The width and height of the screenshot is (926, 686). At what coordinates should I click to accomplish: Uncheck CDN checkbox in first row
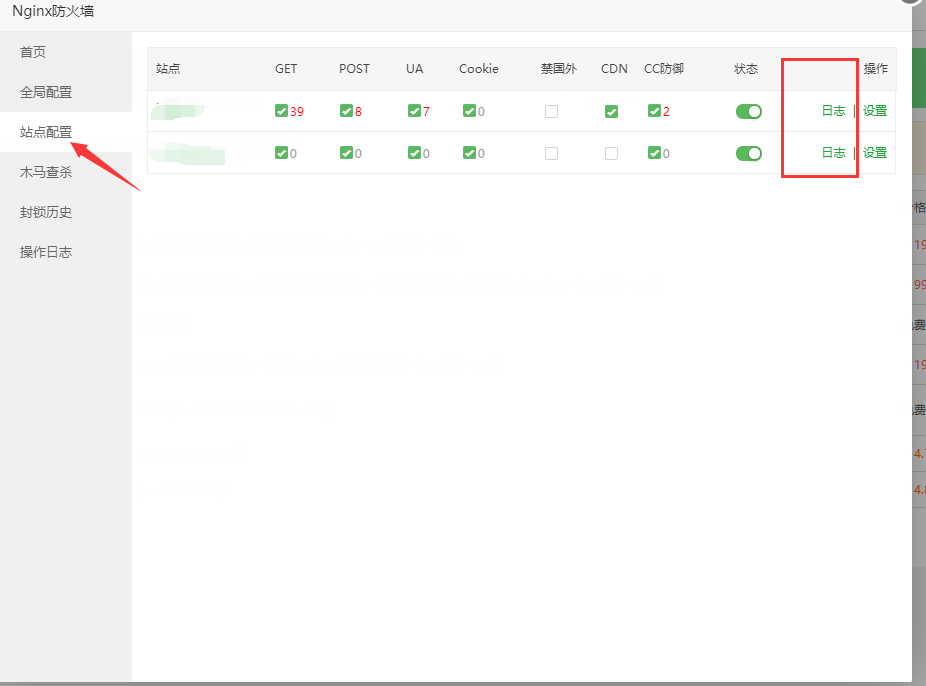click(x=612, y=112)
